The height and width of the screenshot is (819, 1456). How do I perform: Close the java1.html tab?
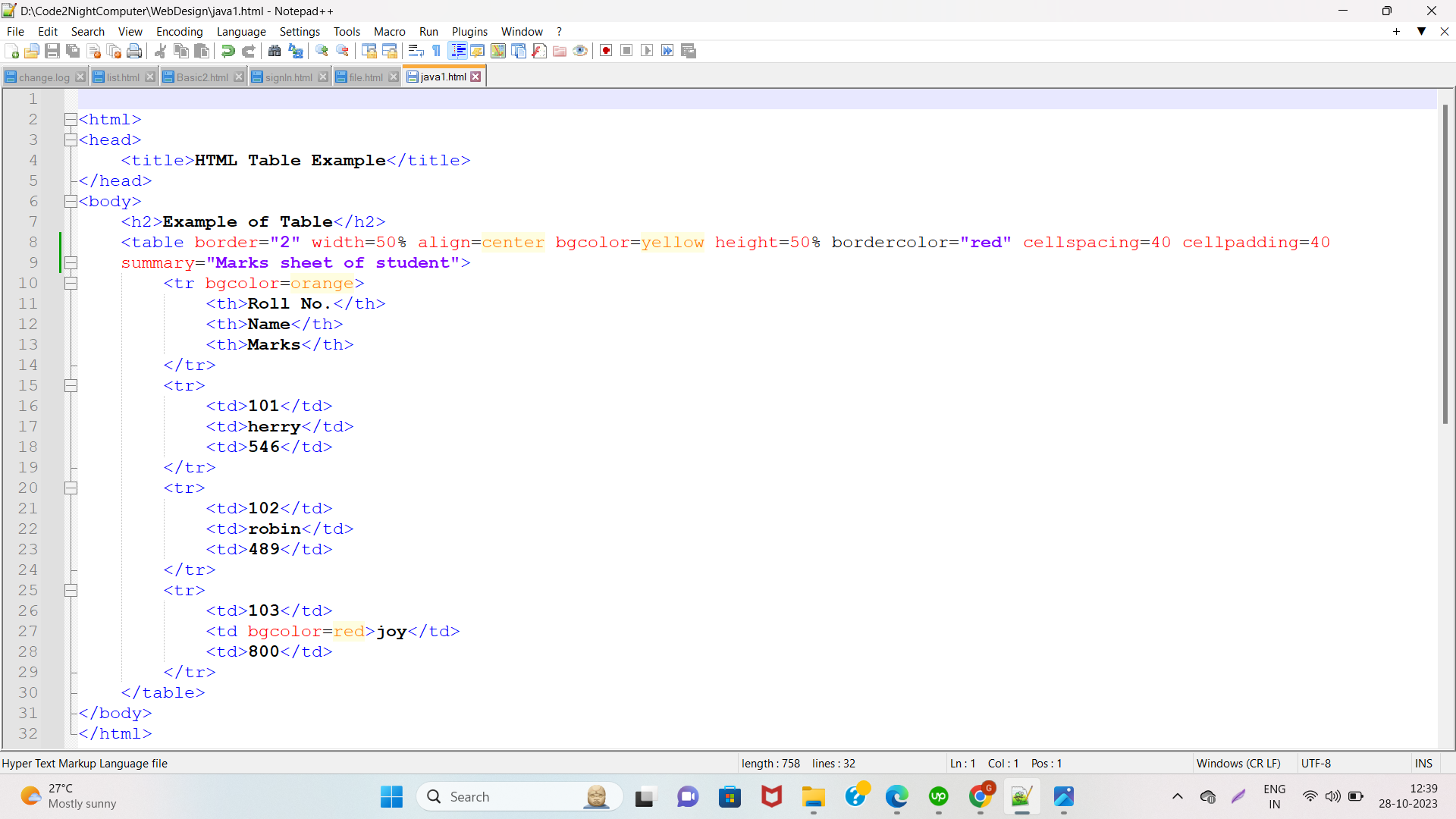(x=475, y=77)
